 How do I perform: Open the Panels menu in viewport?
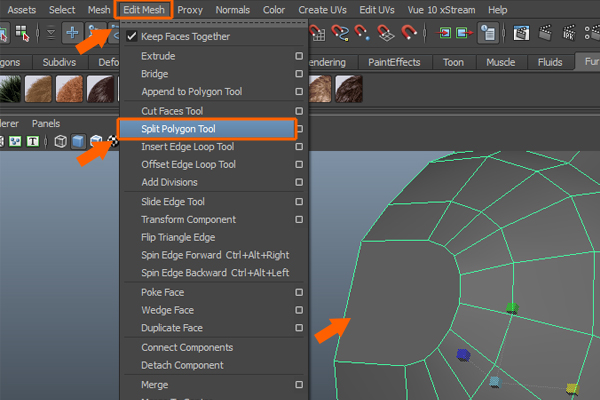pyautogui.click(x=46, y=123)
